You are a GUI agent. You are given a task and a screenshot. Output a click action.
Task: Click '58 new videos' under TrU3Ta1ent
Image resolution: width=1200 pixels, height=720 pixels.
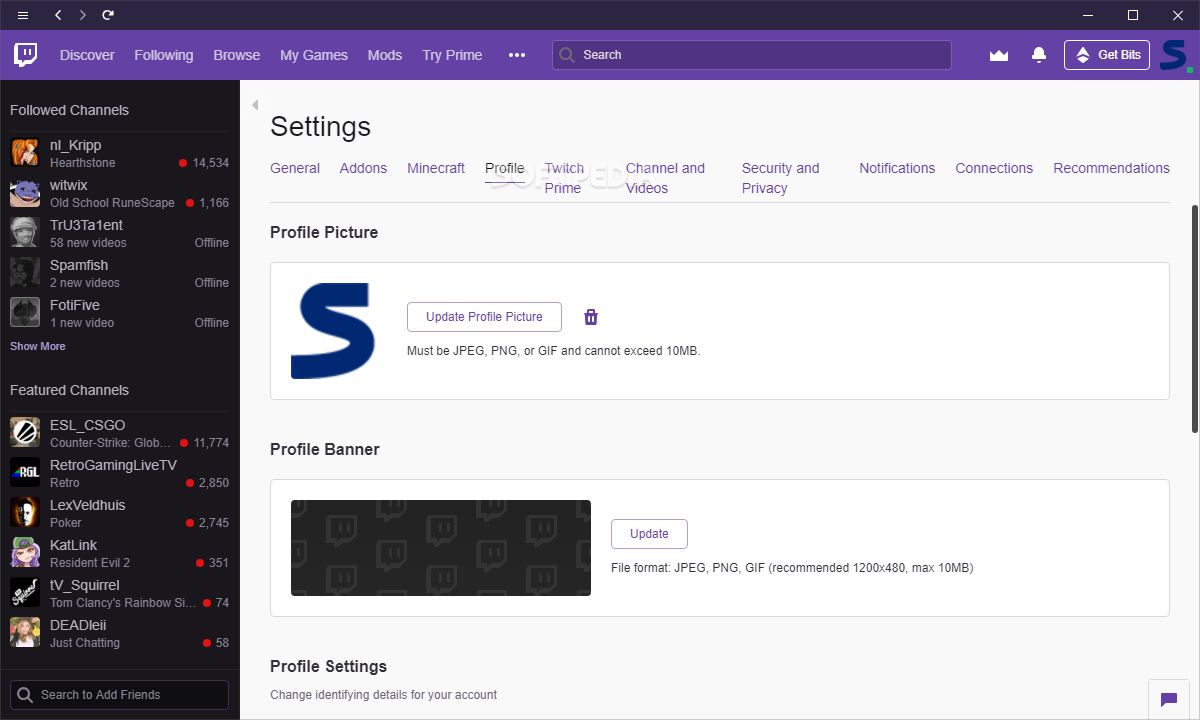coord(88,243)
